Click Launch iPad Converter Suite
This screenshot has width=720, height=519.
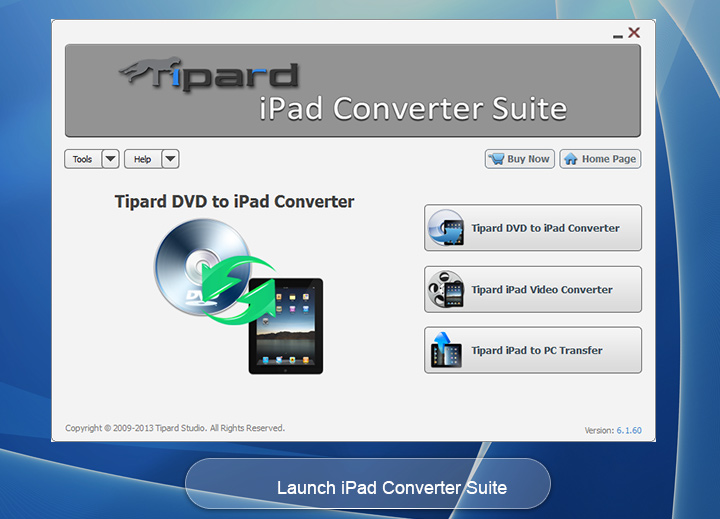pyautogui.click(x=368, y=484)
